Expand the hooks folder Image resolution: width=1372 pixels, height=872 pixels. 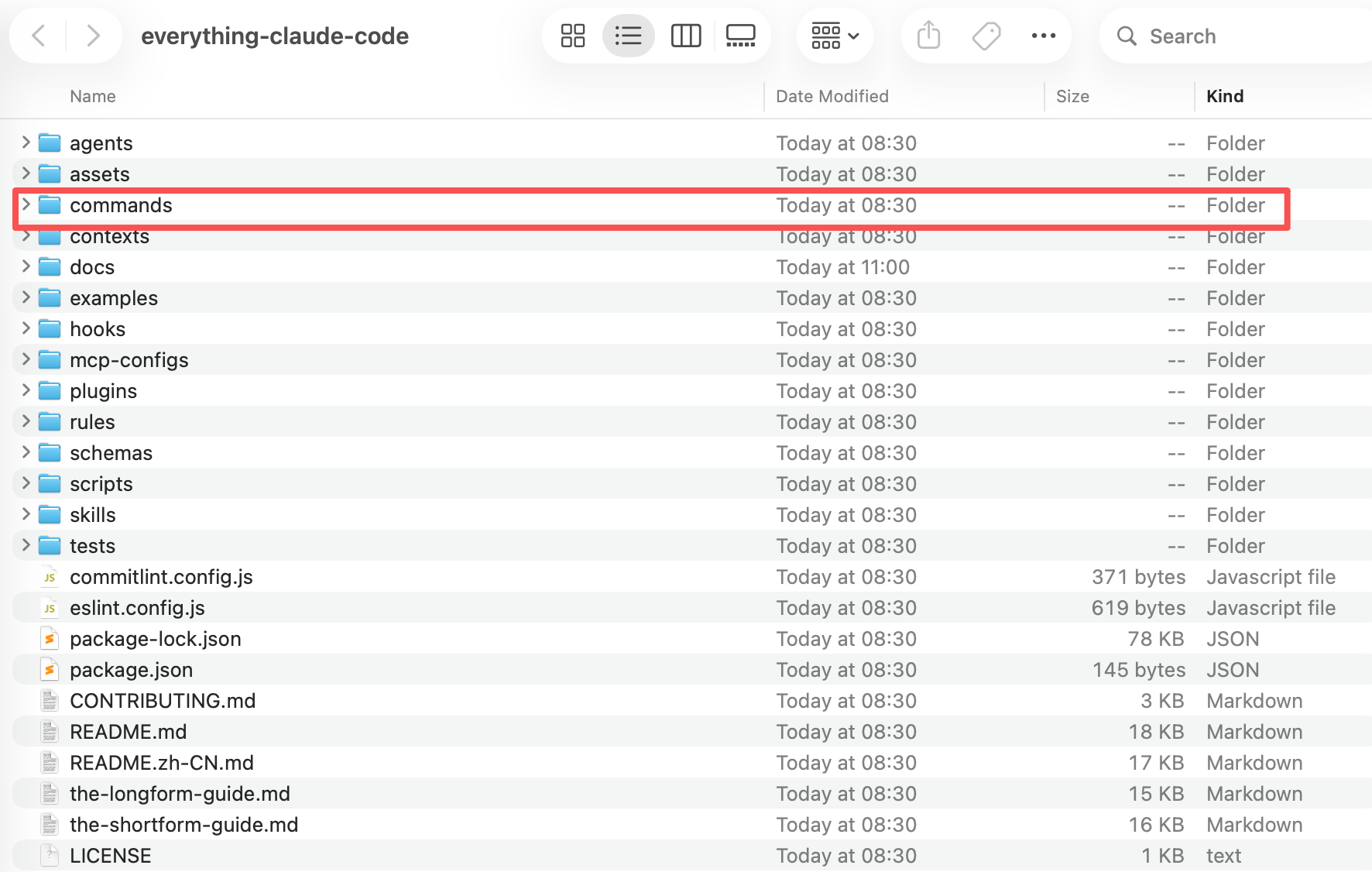26,328
